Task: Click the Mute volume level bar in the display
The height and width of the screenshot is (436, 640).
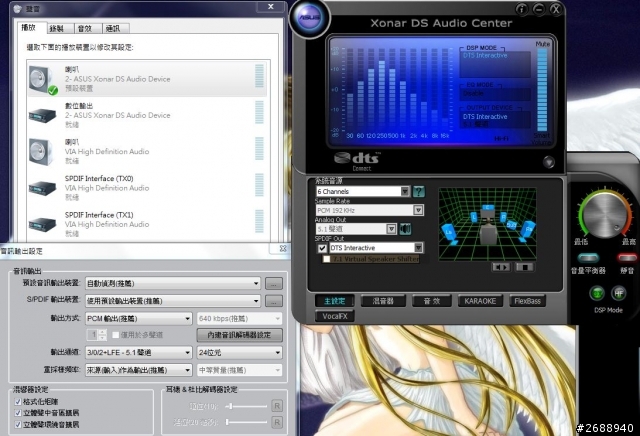Action: coord(542,91)
